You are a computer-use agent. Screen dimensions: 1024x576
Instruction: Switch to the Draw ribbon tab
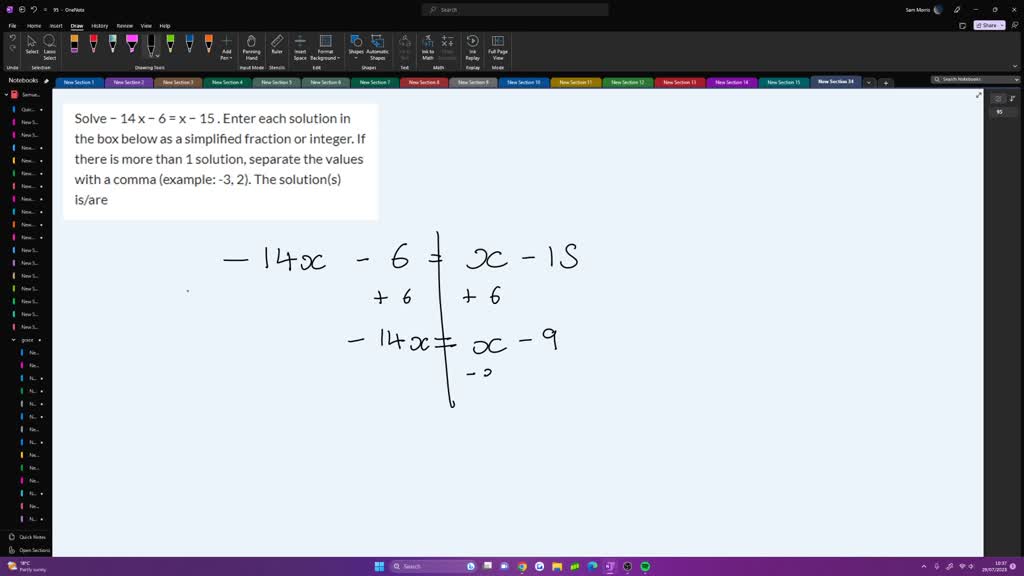(77, 25)
